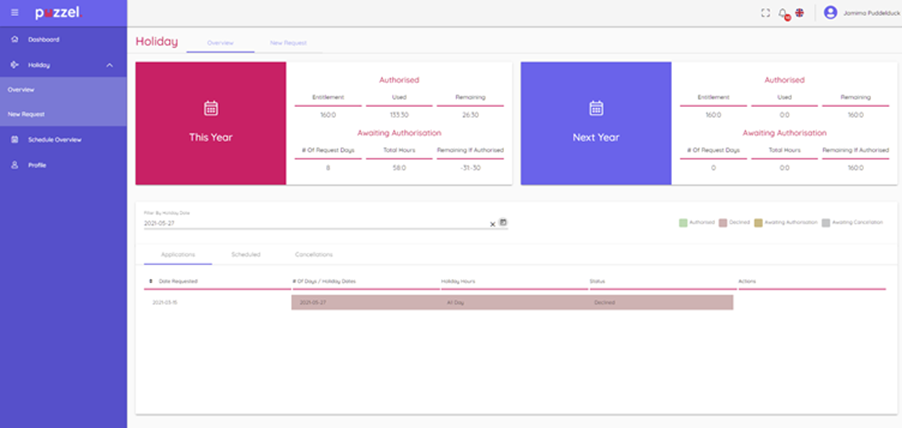Click the Filter By Holiday Date field
Screen dimensions: 902x428
click(x=314, y=224)
